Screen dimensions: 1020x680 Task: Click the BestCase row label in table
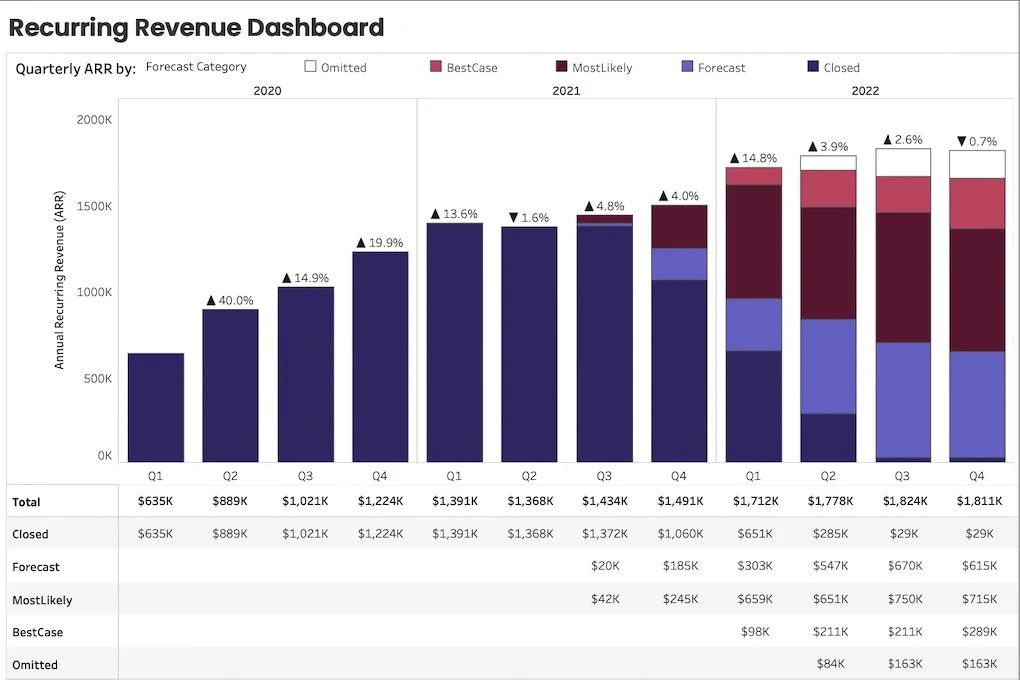[38, 632]
